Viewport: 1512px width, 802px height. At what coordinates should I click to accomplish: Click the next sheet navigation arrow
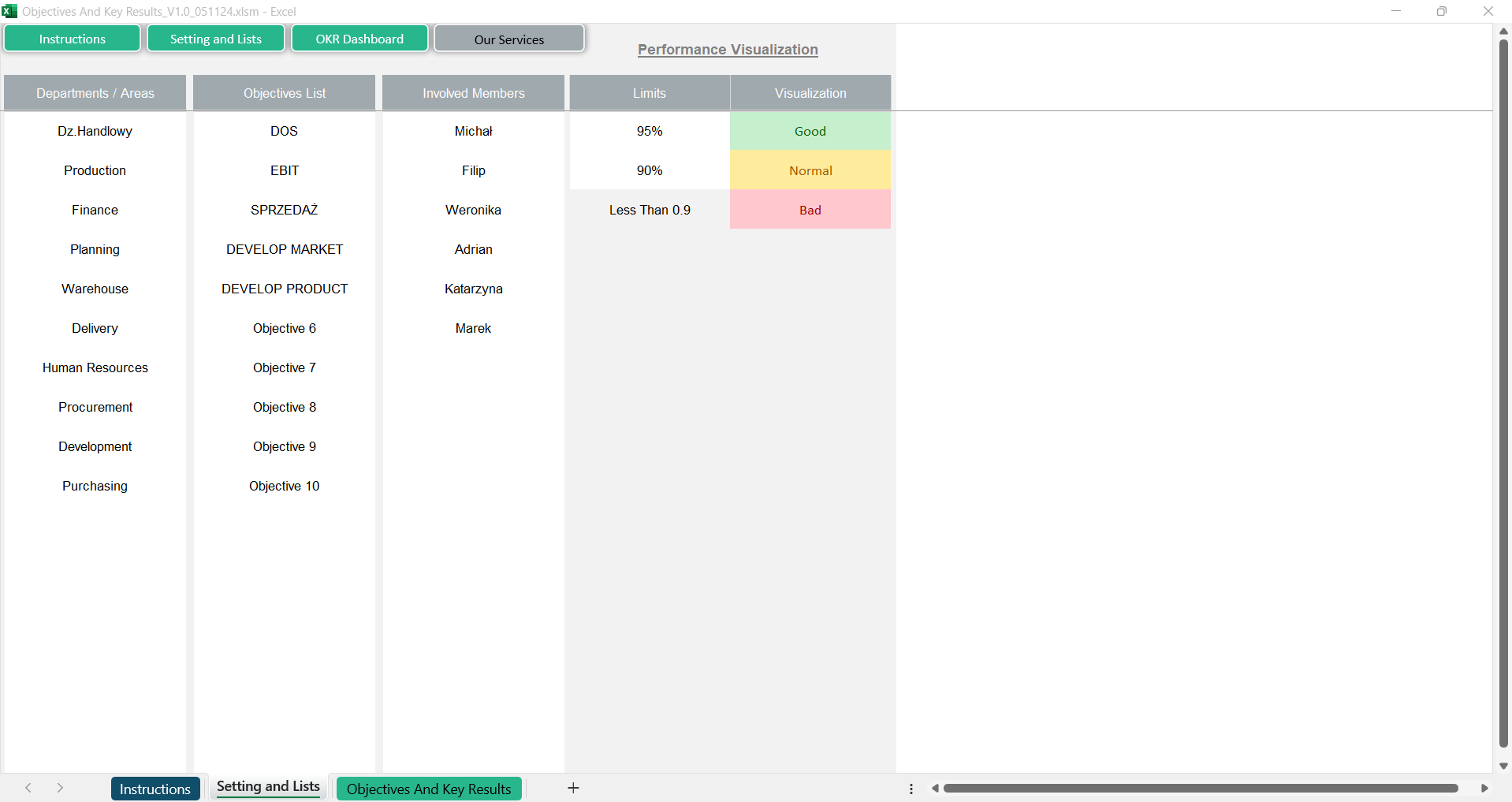(x=60, y=788)
